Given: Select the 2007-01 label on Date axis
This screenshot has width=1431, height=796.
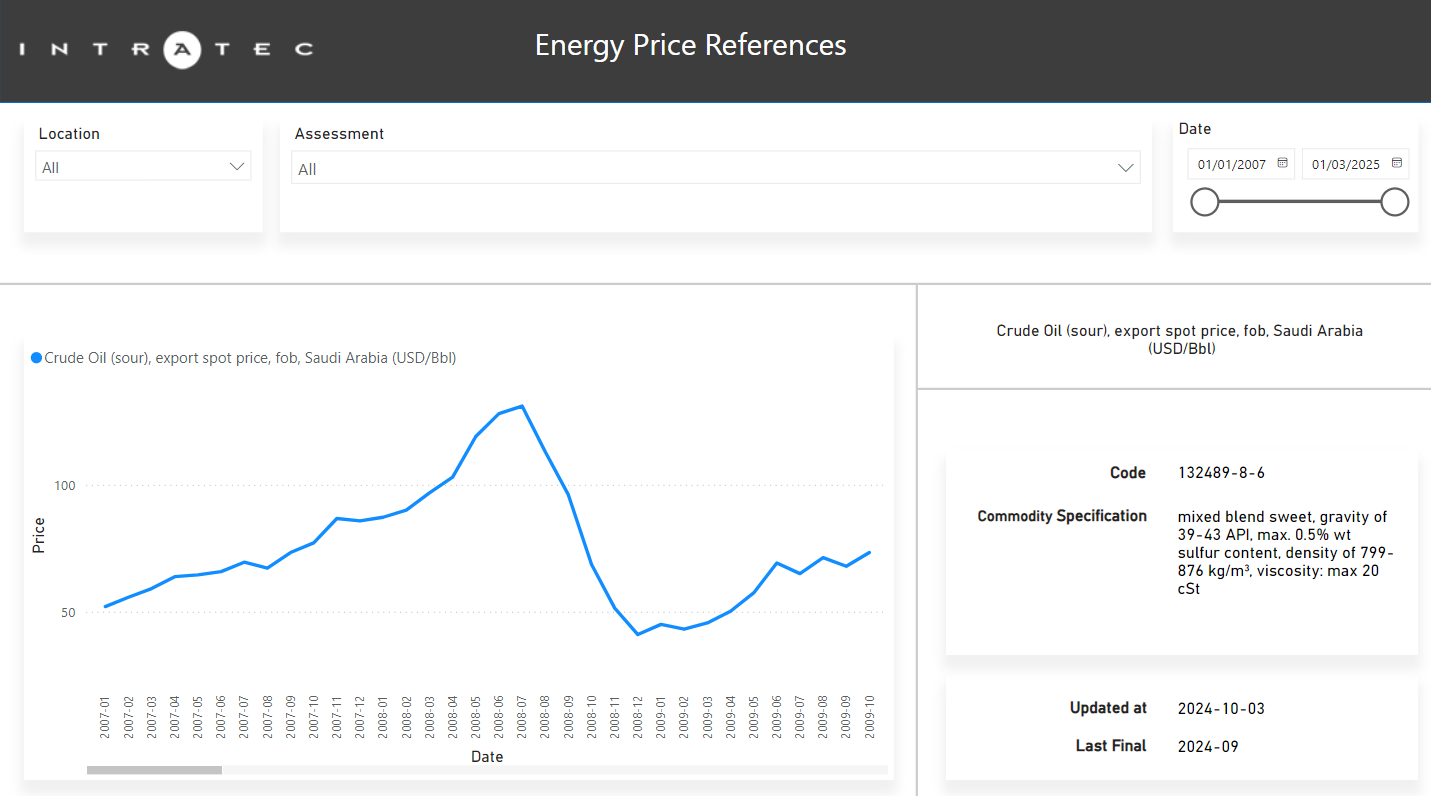Looking at the screenshot, I should click(x=105, y=717).
